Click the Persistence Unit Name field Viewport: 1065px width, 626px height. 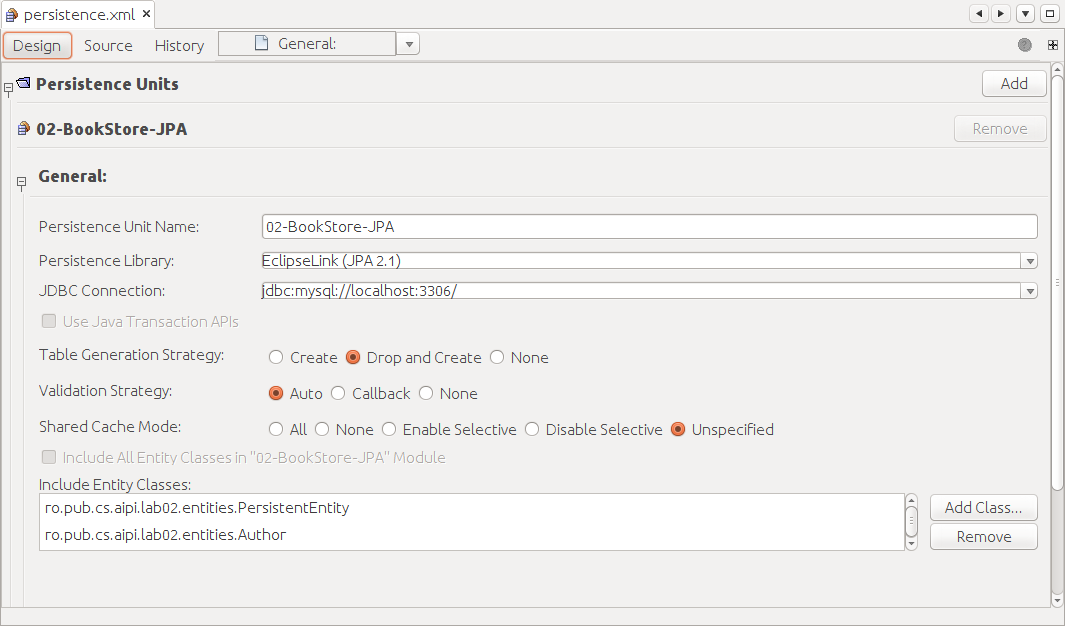649,226
